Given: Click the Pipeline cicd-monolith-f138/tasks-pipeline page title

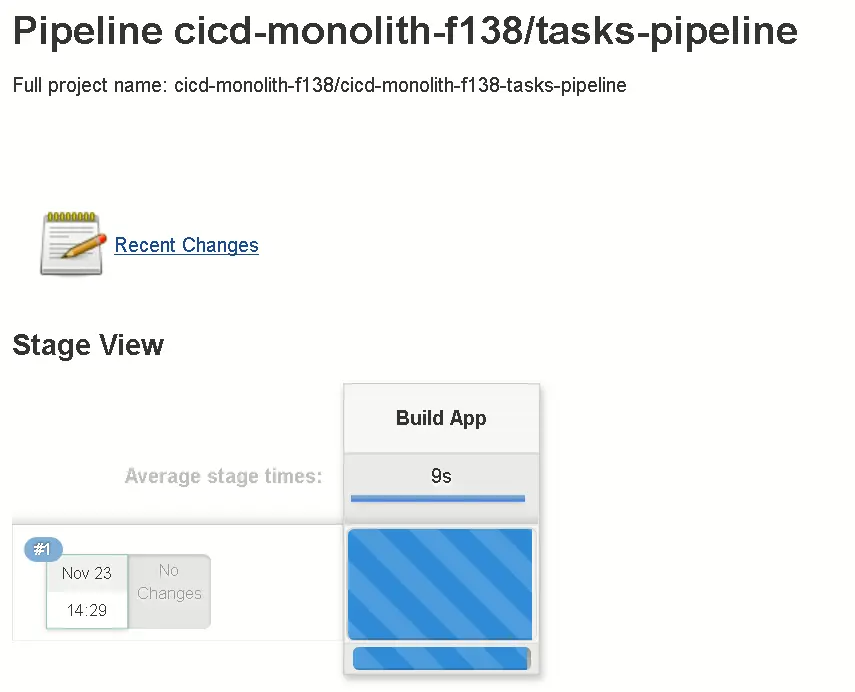Looking at the screenshot, I should [x=405, y=32].
